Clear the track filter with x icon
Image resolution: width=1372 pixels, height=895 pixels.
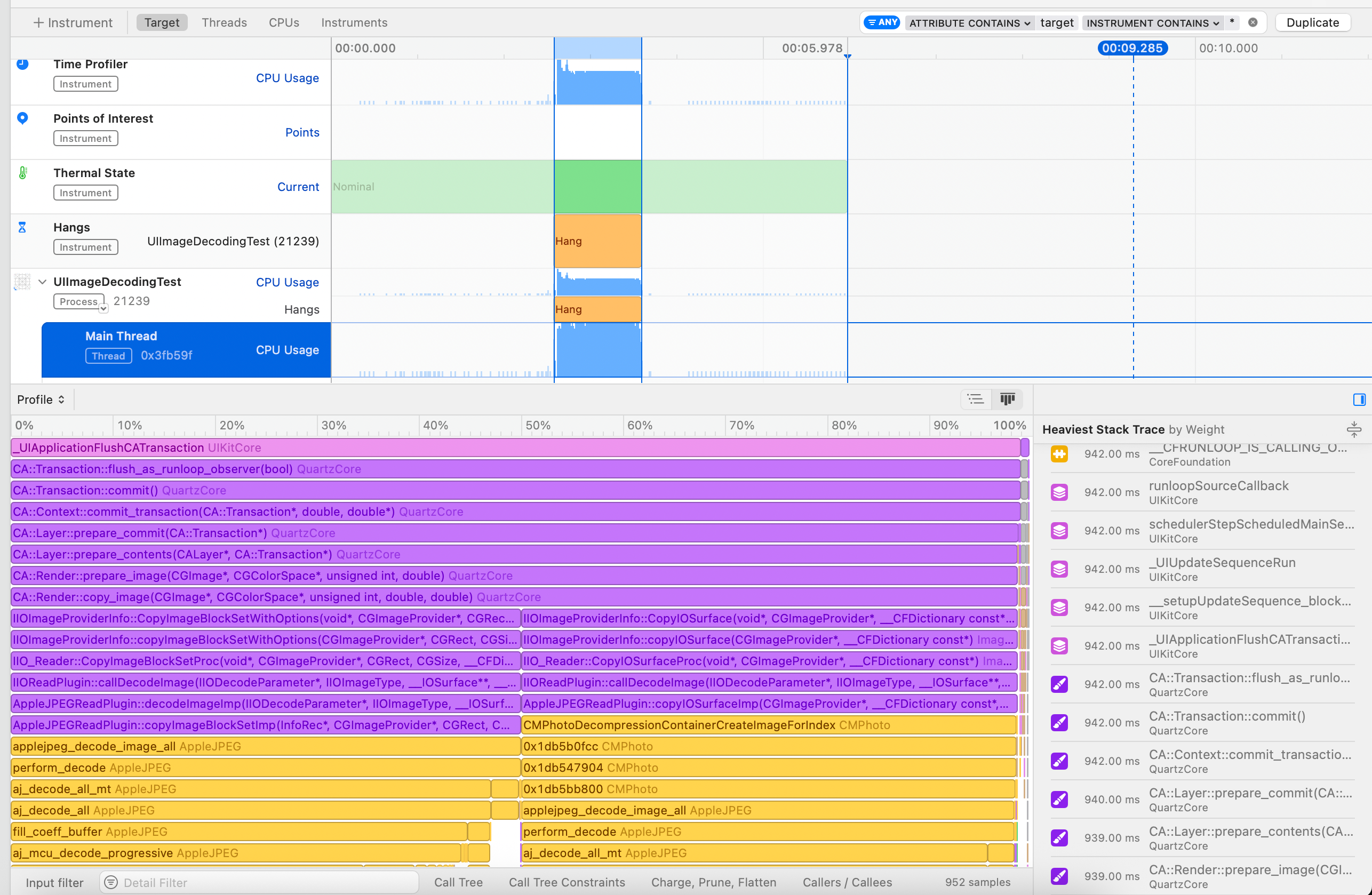click(x=1253, y=22)
